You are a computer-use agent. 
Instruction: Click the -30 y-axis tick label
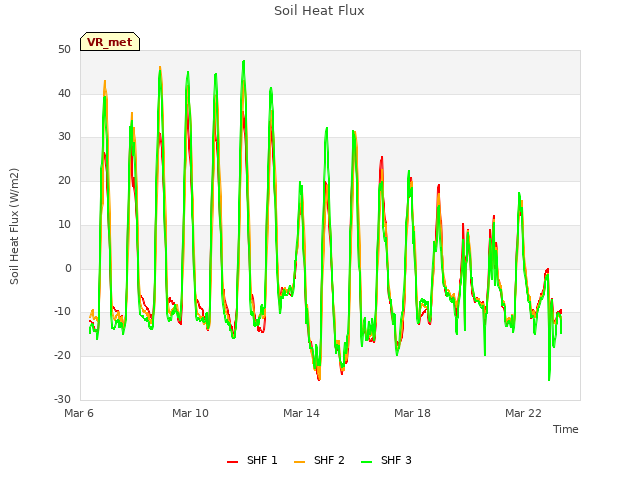63,399
